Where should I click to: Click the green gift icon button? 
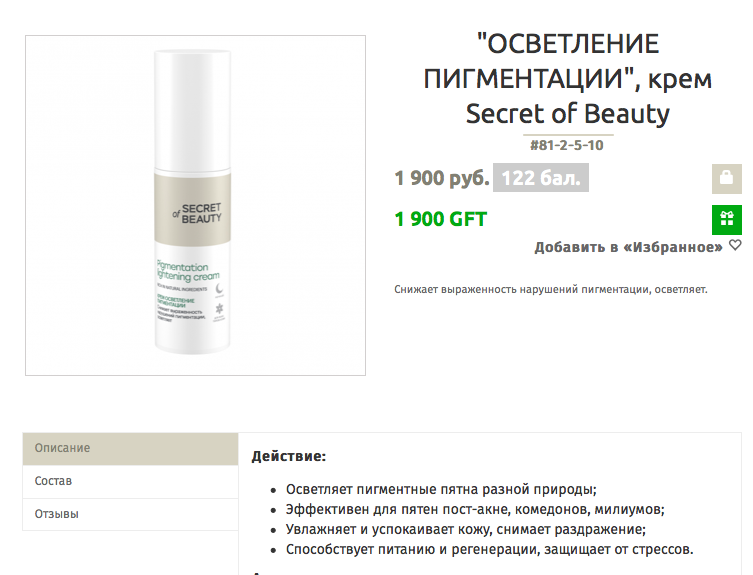point(727,220)
